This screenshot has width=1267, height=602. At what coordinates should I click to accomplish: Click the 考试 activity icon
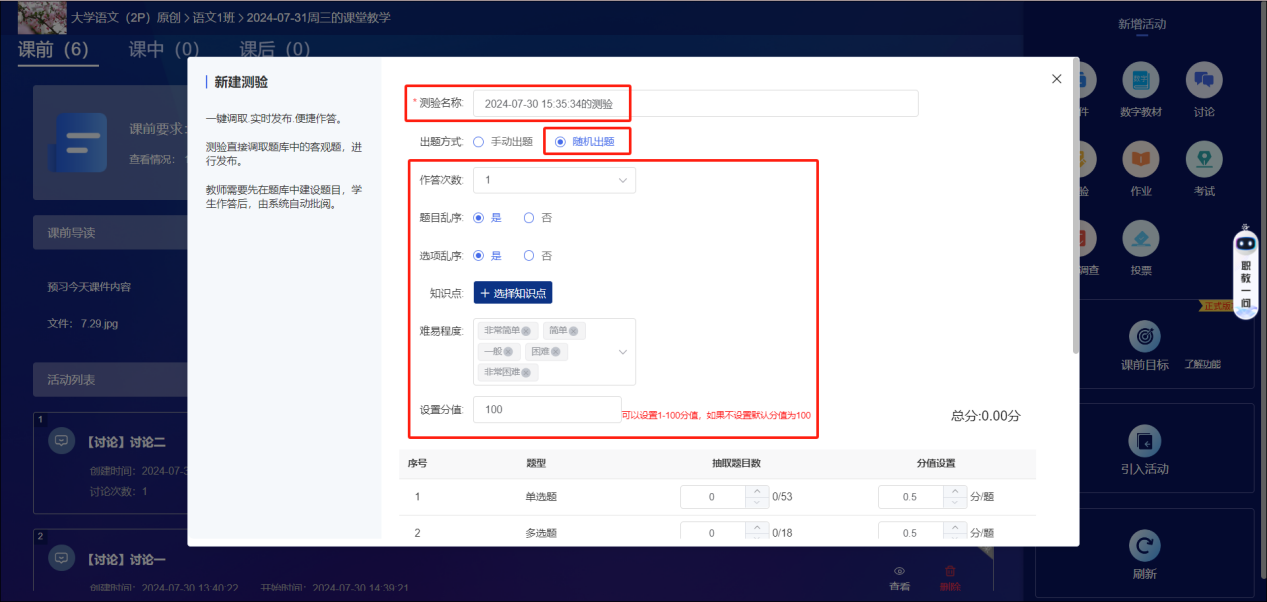[1203, 160]
